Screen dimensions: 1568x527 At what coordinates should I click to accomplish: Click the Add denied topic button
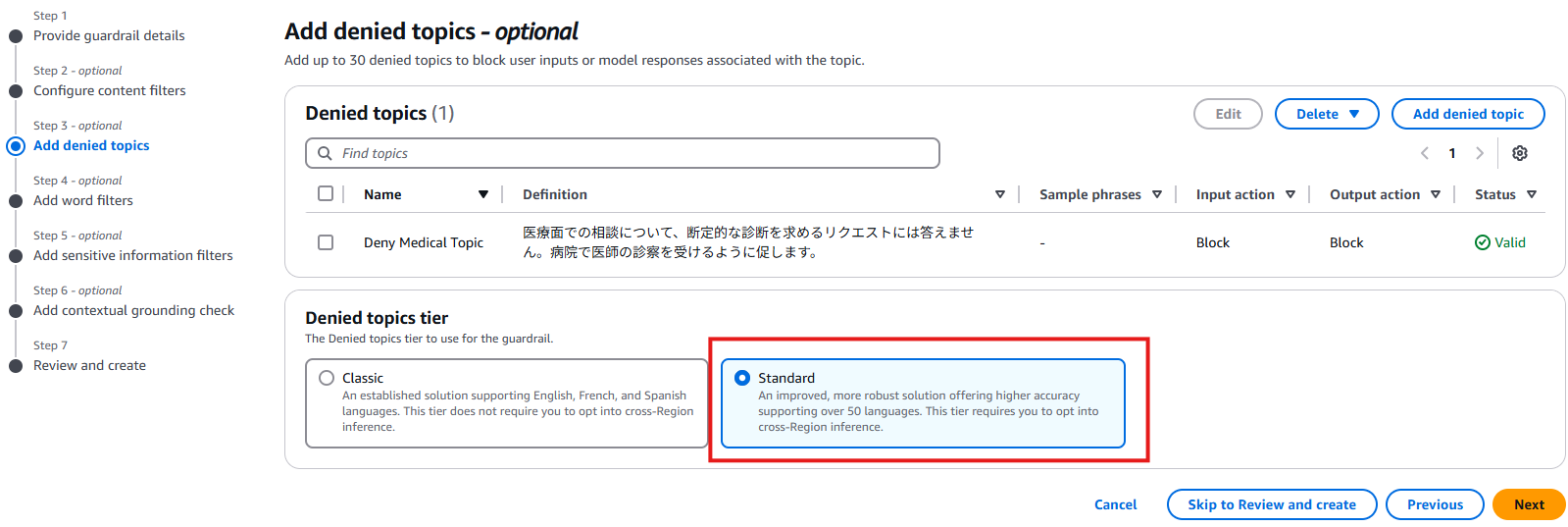tap(1468, 114)
